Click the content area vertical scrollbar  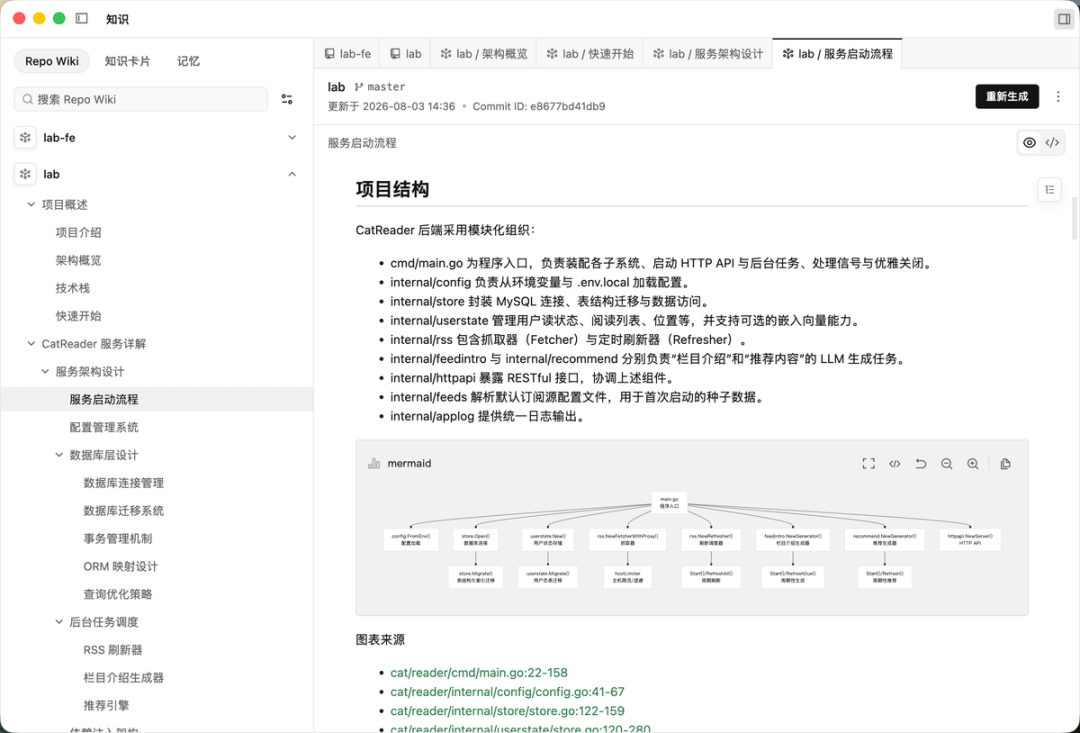tap(1074, 220)
